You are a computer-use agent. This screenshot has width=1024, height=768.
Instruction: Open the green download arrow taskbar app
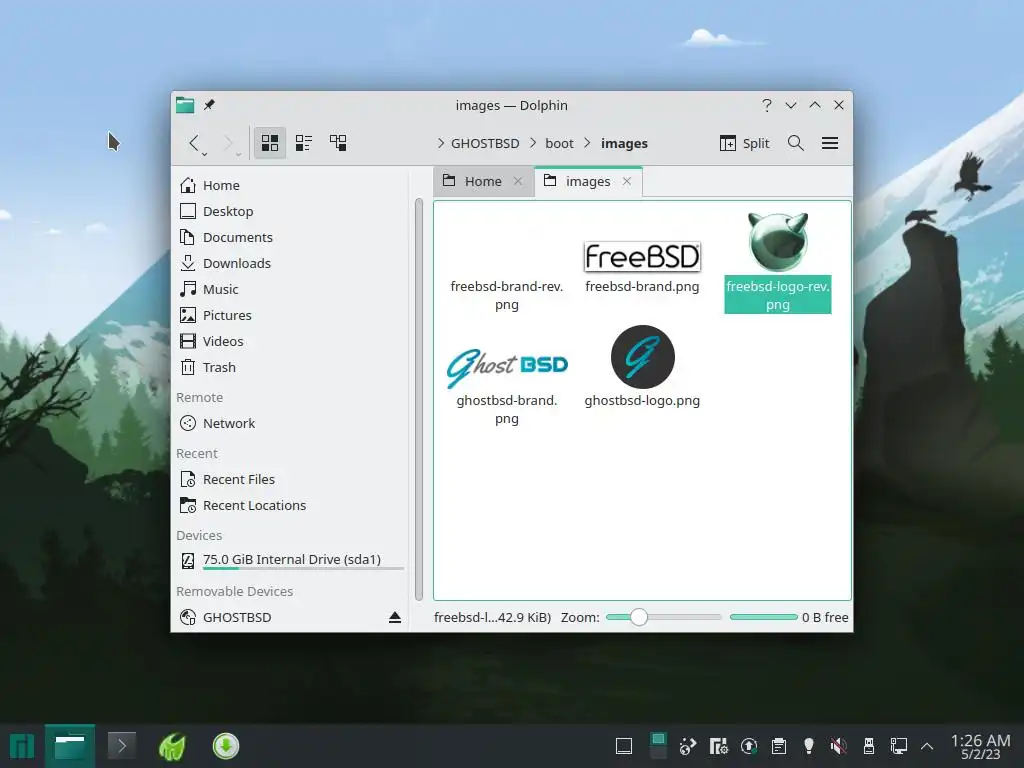pyautogui.click(x=225, y=746)
